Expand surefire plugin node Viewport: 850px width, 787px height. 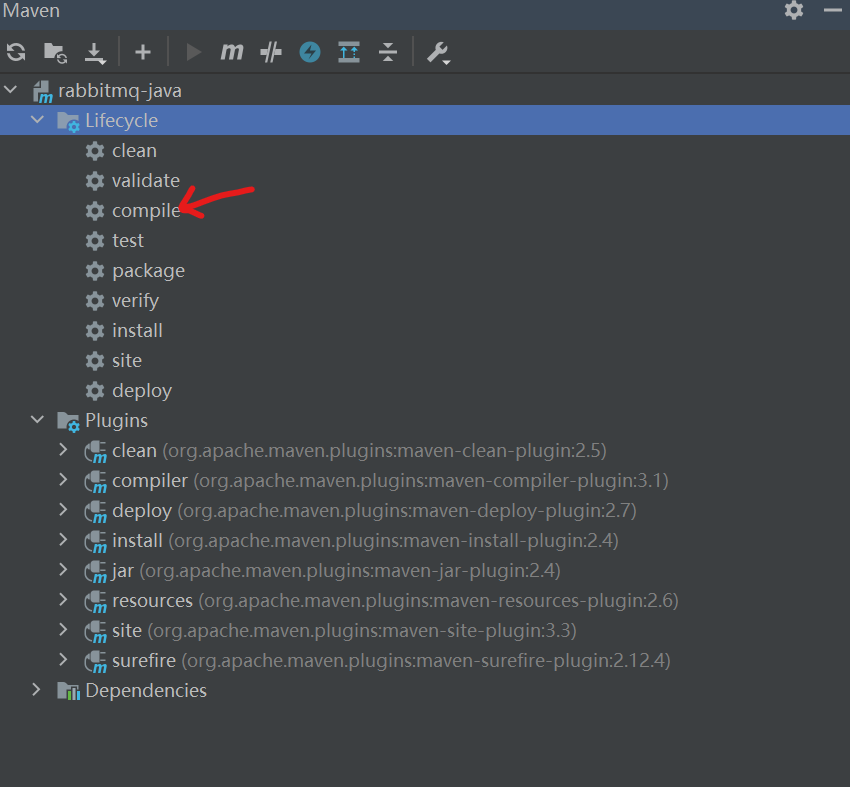[63, 659]
